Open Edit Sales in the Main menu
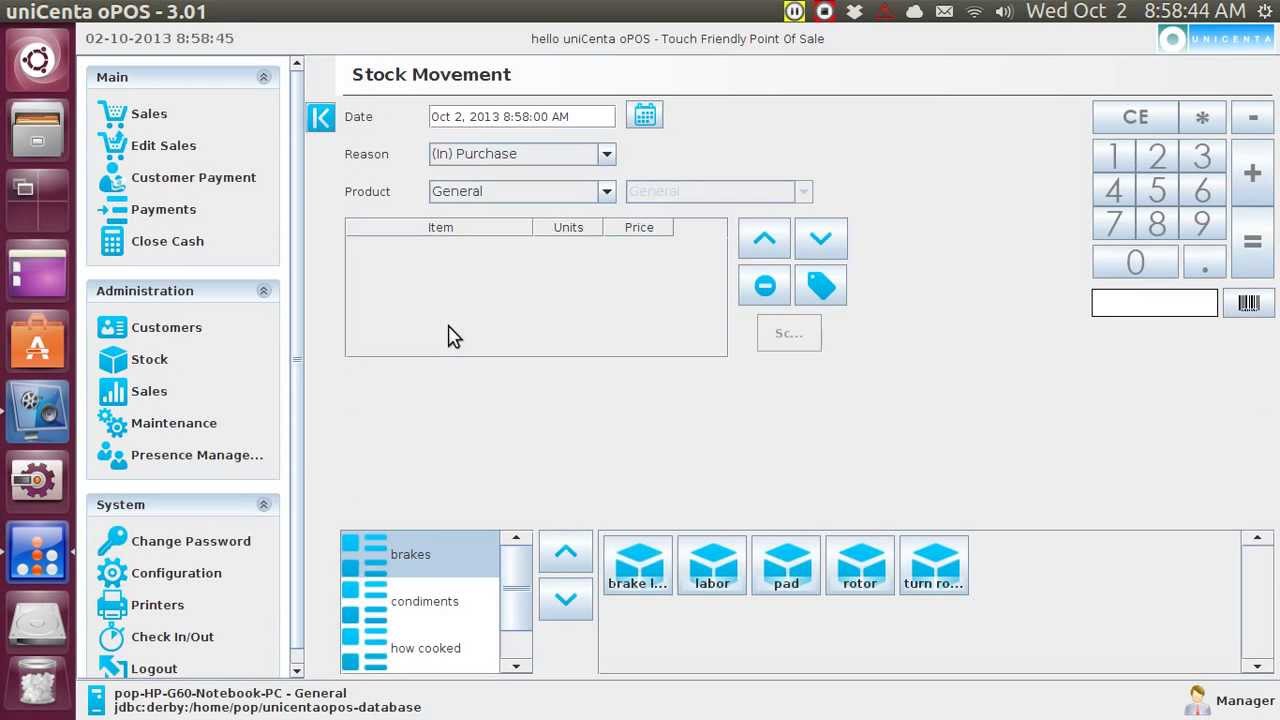 163,146
